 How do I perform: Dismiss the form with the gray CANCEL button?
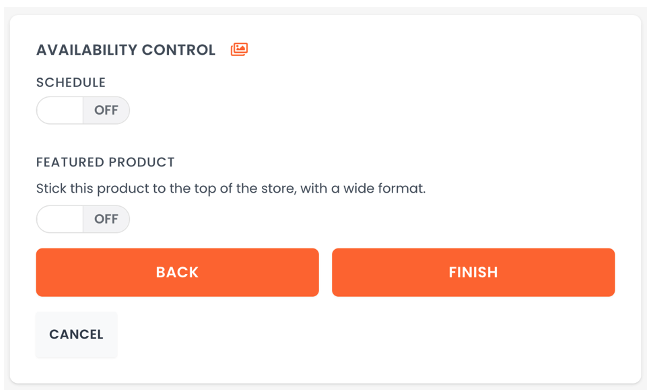[x=77, y=335]
